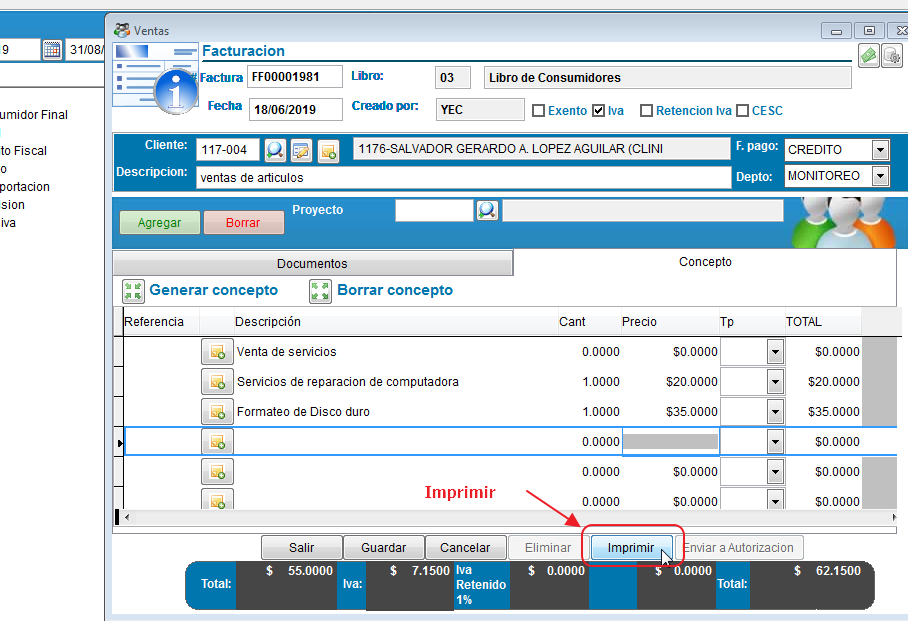This screenshot has height=621, width=908.
Task: Select the Concepto tab
Action: click(705, 262)
